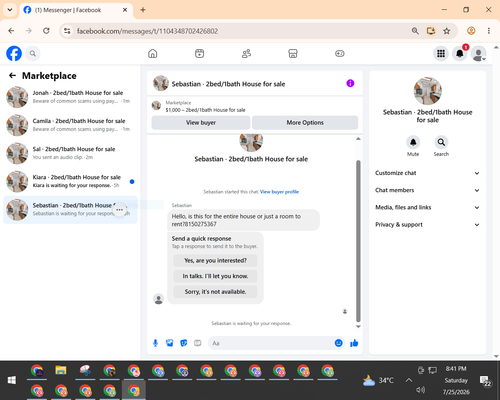Open the Kiara conversation
This screenshot has height=400, width=500.
coord(70,181)
